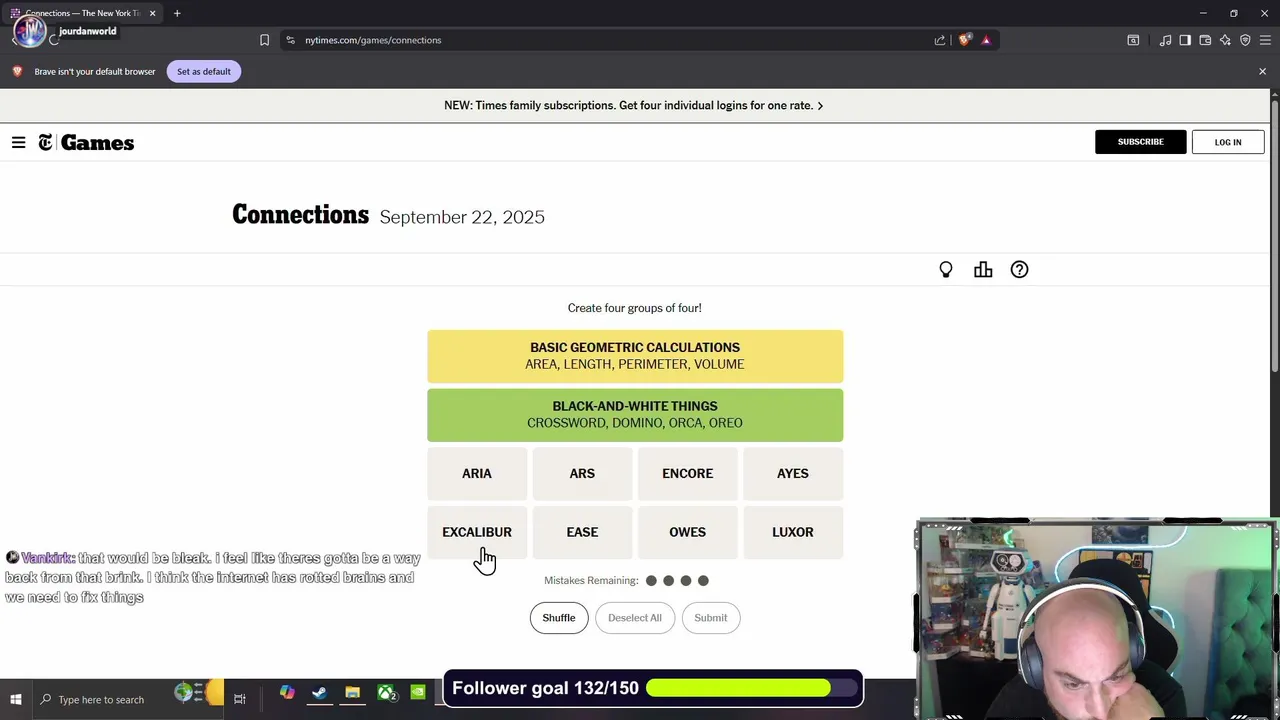
Task: Click the Connections heading text
Action: (x=300, y=215)
